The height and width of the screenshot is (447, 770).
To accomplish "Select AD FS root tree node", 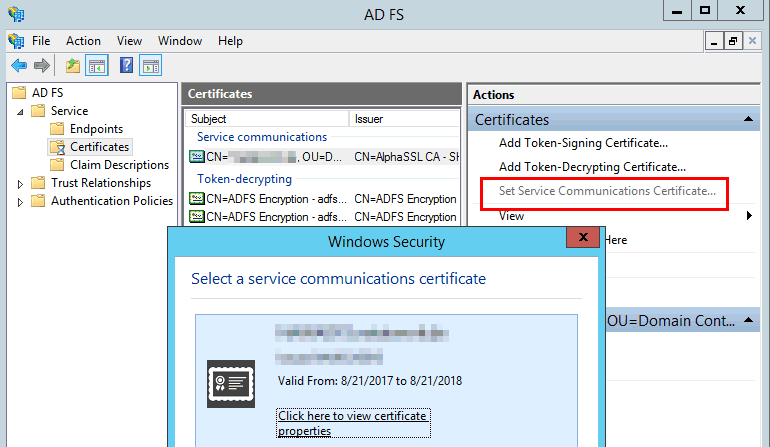I will 48,93.
